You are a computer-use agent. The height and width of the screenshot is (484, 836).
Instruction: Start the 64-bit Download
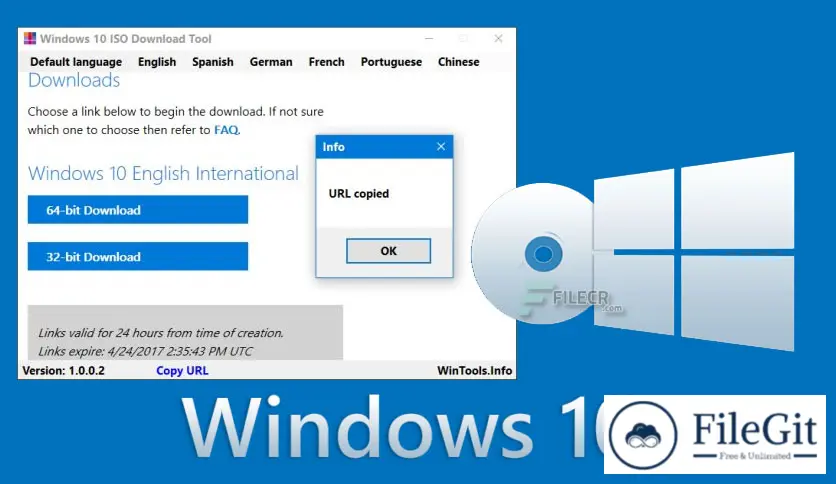pos(138,209)
